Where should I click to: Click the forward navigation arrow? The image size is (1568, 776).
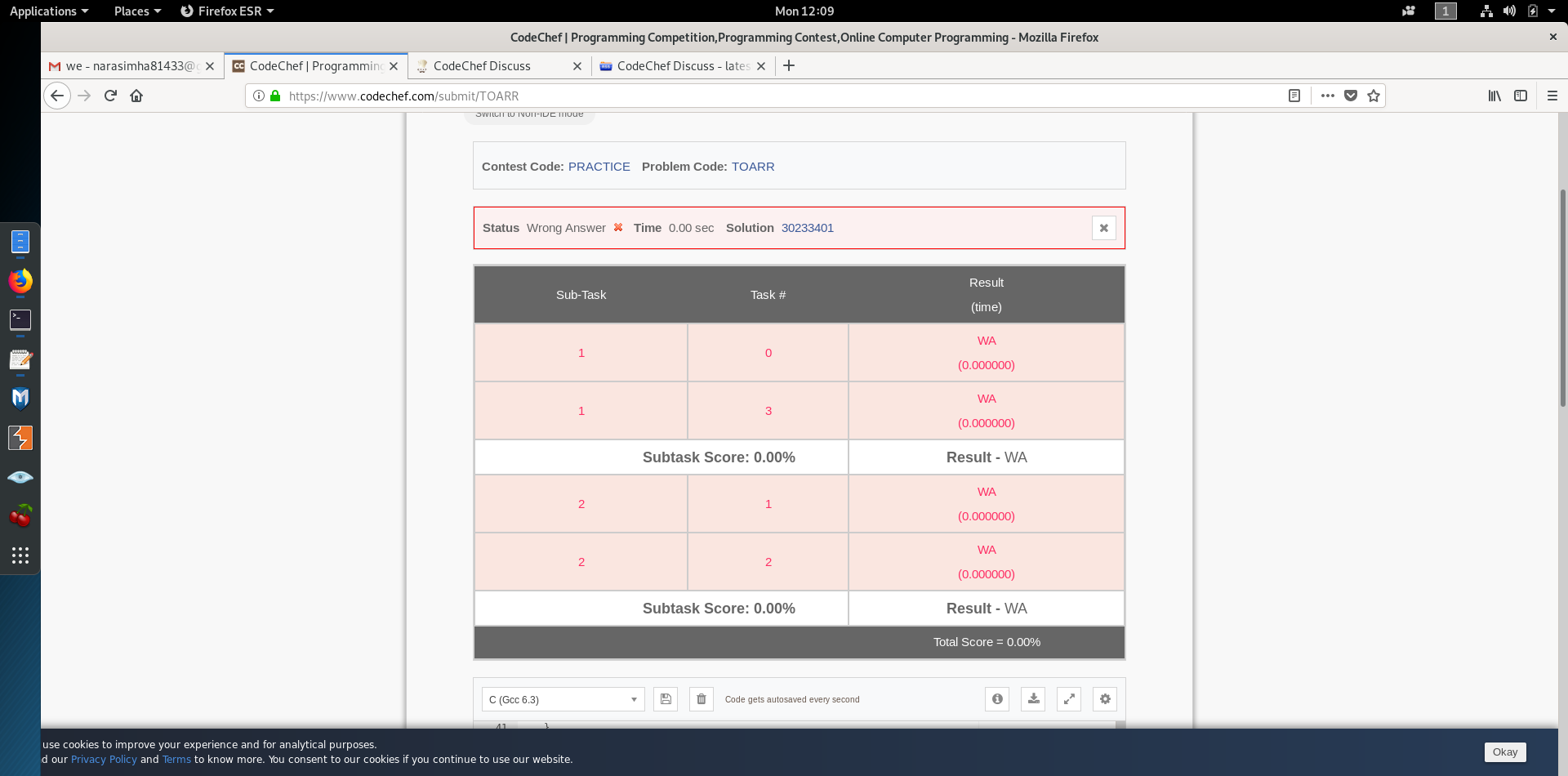(84, 96)
